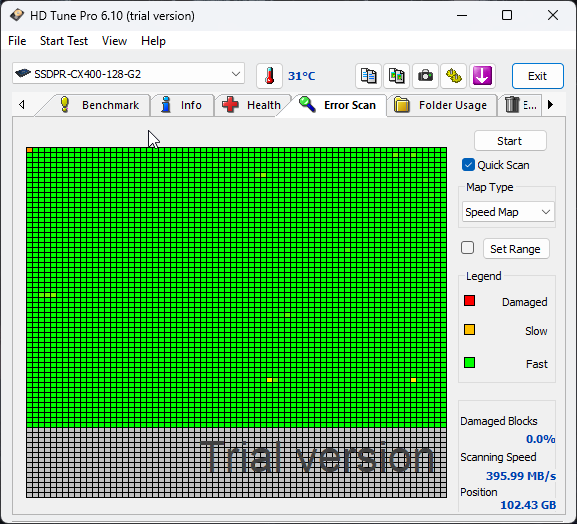Click the red Damaged legend swatch

(469, 301)
